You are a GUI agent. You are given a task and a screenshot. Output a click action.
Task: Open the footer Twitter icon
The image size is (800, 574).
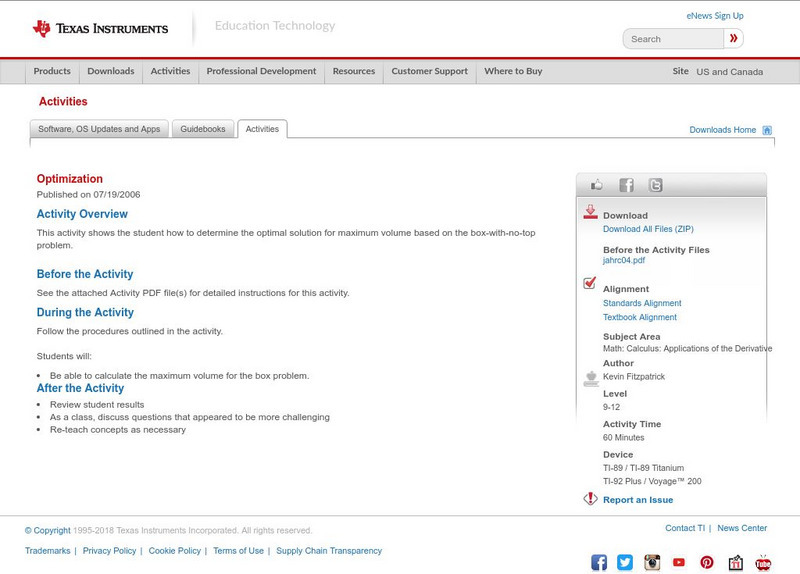coord(625,562)
